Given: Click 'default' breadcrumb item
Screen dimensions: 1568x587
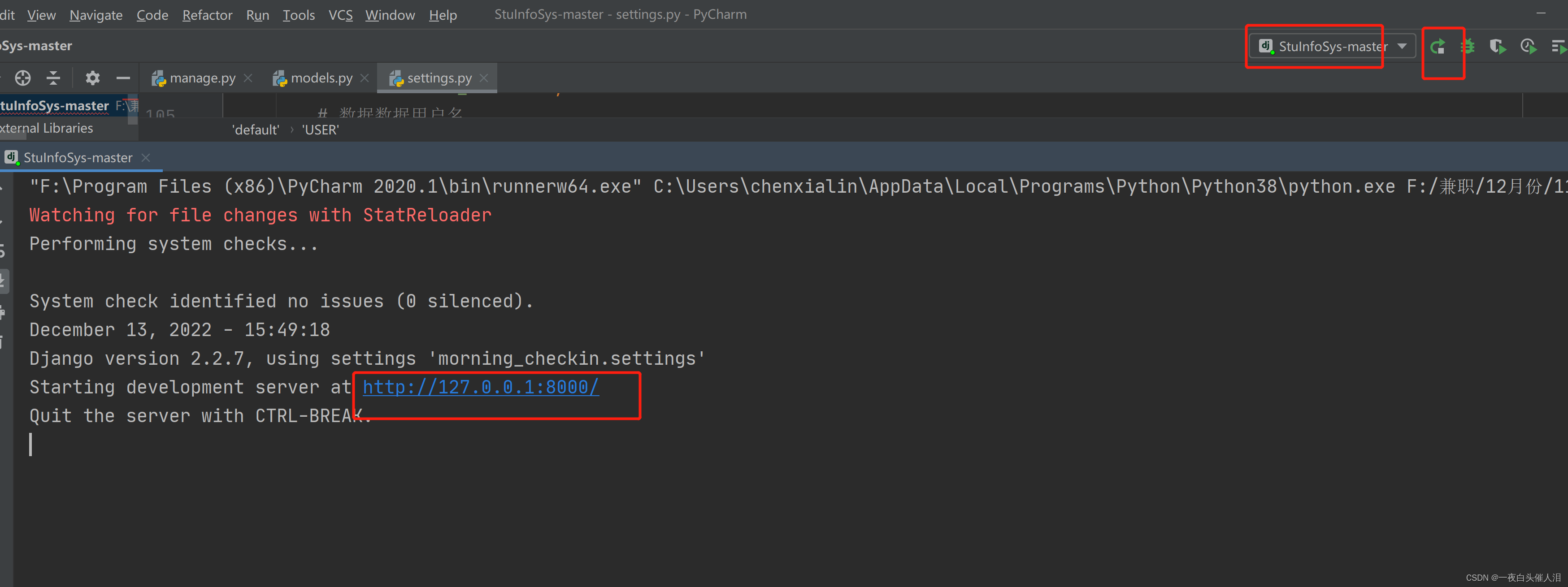Looking at the screenshot, I should click(256, 129).
